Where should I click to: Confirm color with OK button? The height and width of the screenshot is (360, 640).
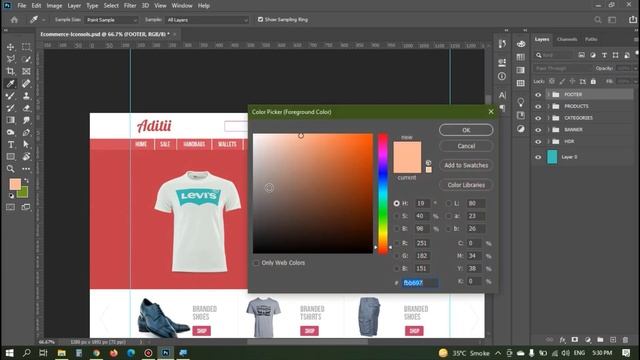pos(466,130)
